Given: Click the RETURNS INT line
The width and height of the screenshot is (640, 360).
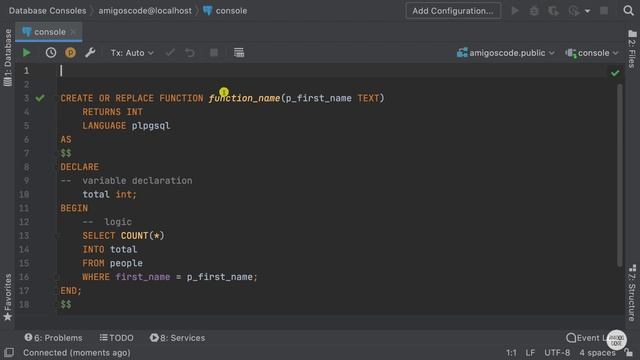Looking at the screenshot, I should 113,112.
